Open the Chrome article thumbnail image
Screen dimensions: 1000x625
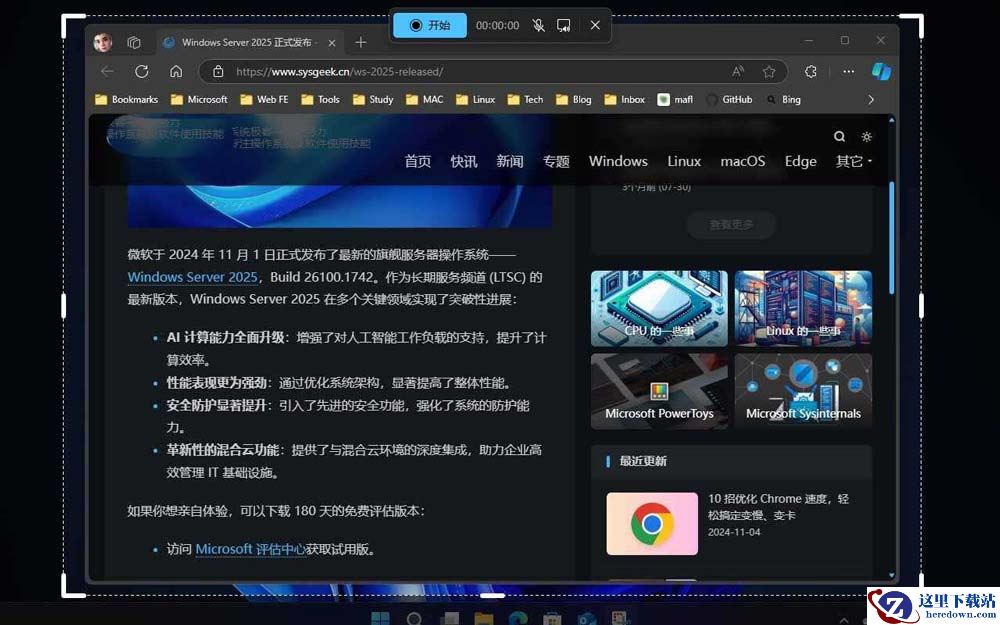(x=652, y=524)
